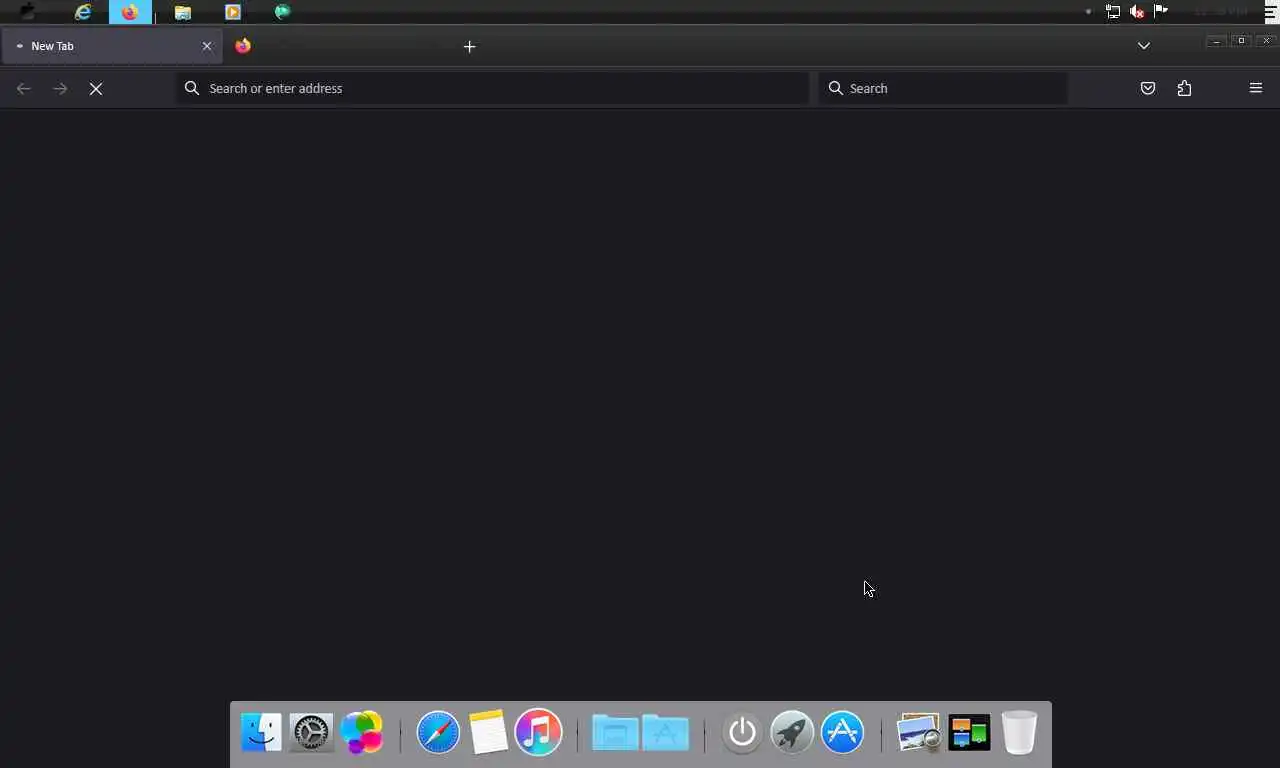Click the magnifier icon in the address bar
1280x768 pixels.
[x=192, y=88]
